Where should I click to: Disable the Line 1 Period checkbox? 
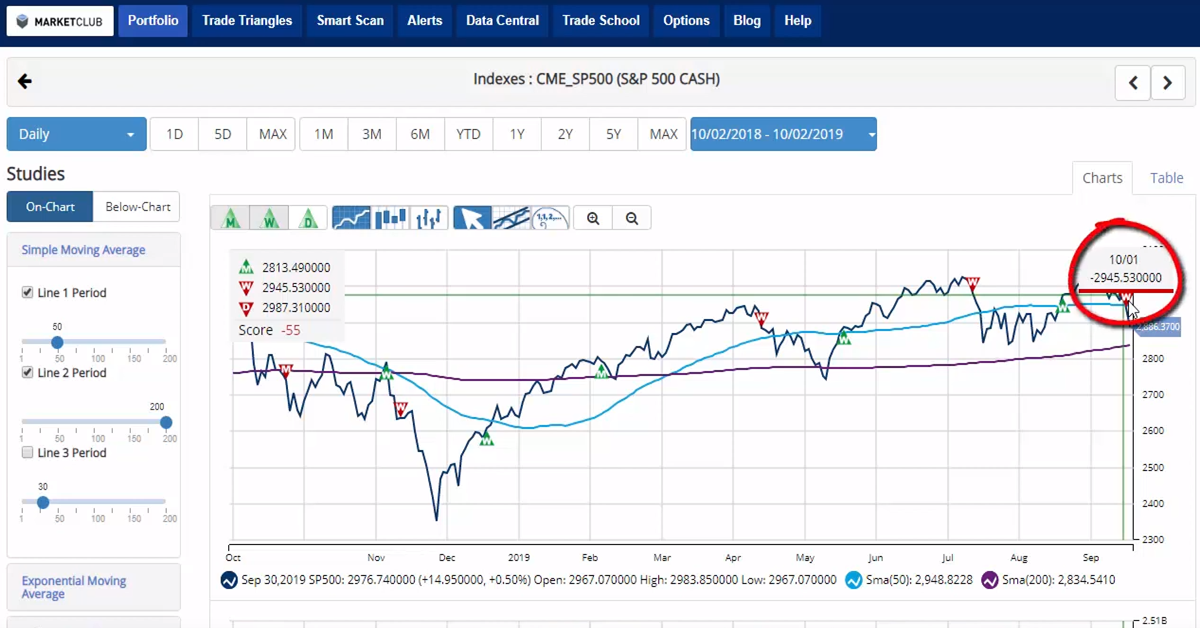click(27, 292)
